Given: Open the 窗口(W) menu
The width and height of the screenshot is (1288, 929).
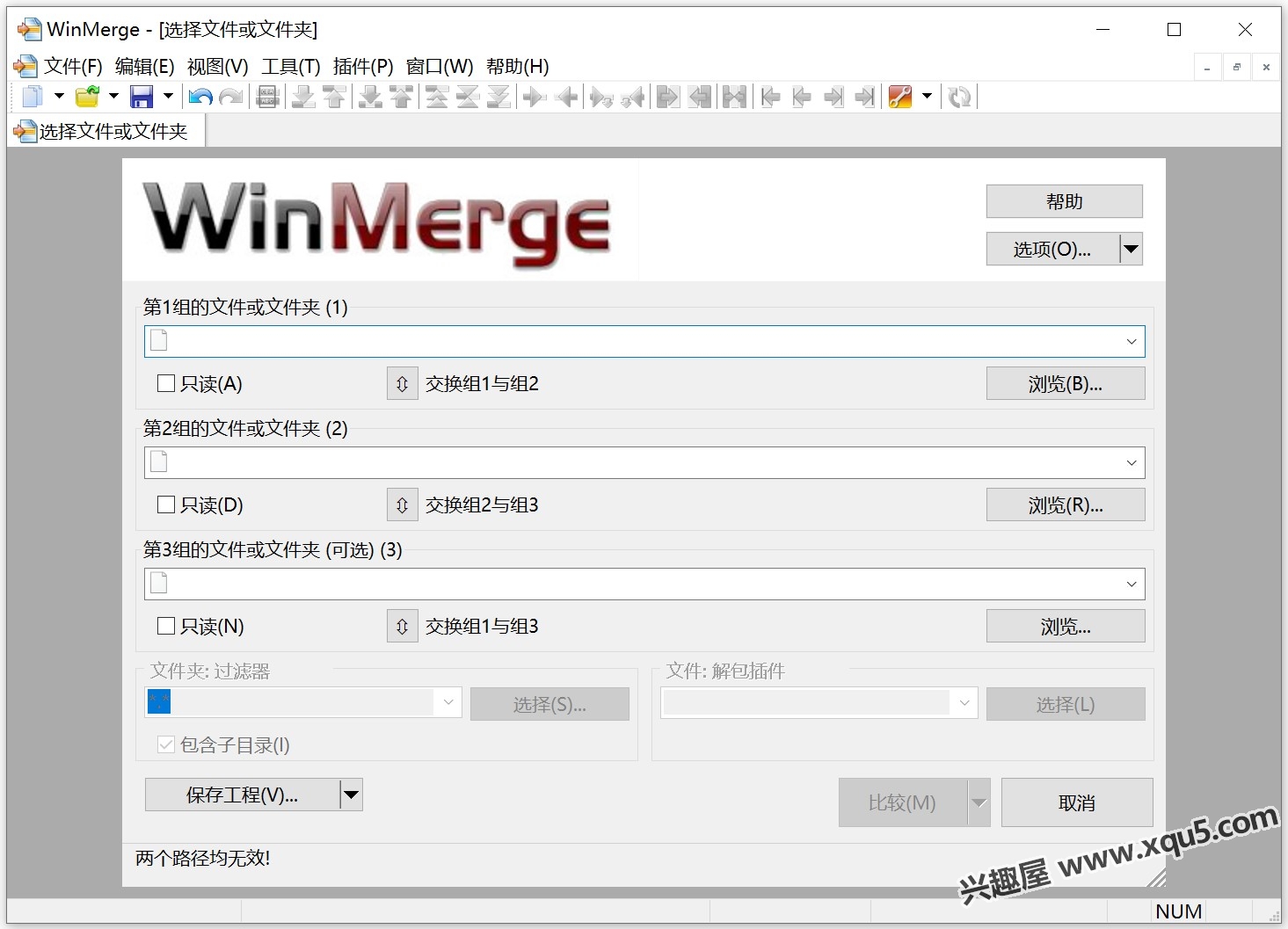Looking at the screenshot, I should pyautogui.click(x=440, y=67).
